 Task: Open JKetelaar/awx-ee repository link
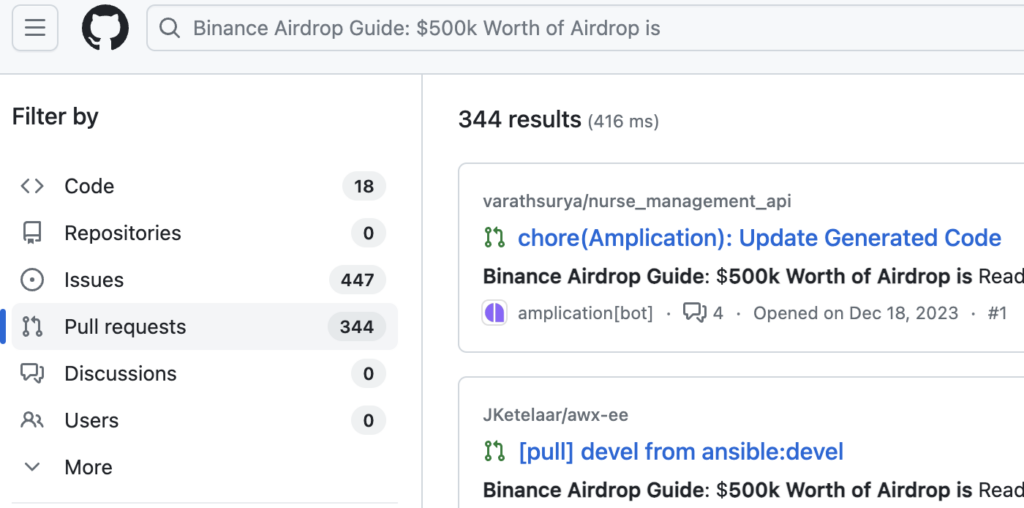(555, 414)
